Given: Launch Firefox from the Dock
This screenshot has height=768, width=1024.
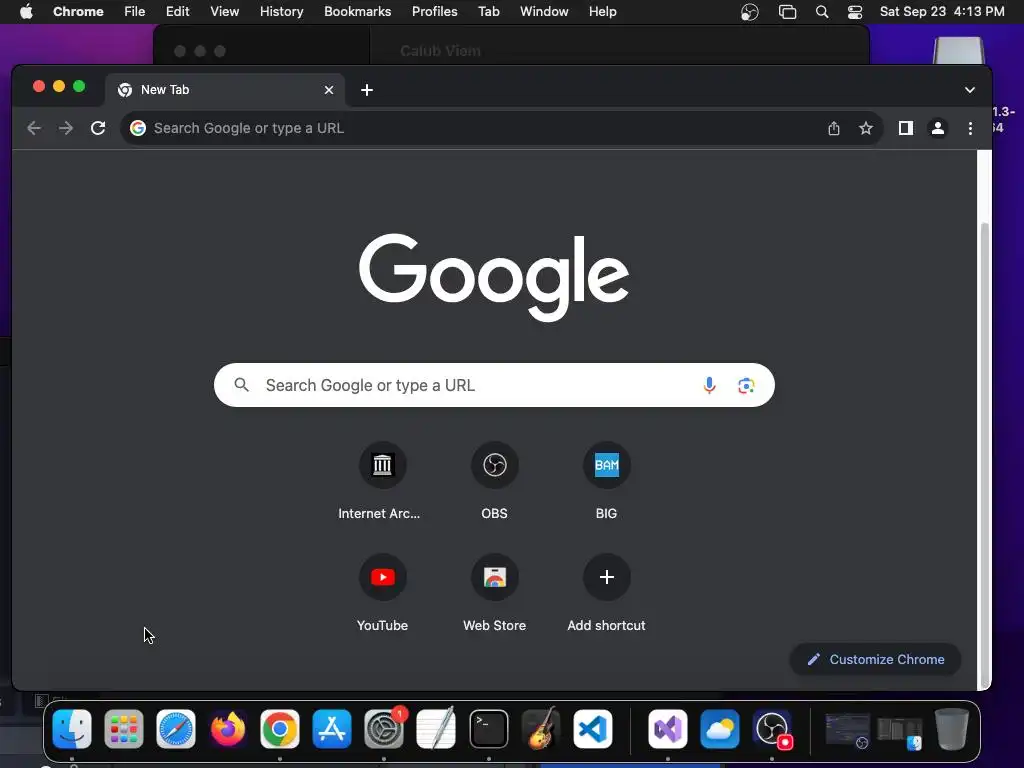Looking at the screenshot, I should [x=228, y=729].
